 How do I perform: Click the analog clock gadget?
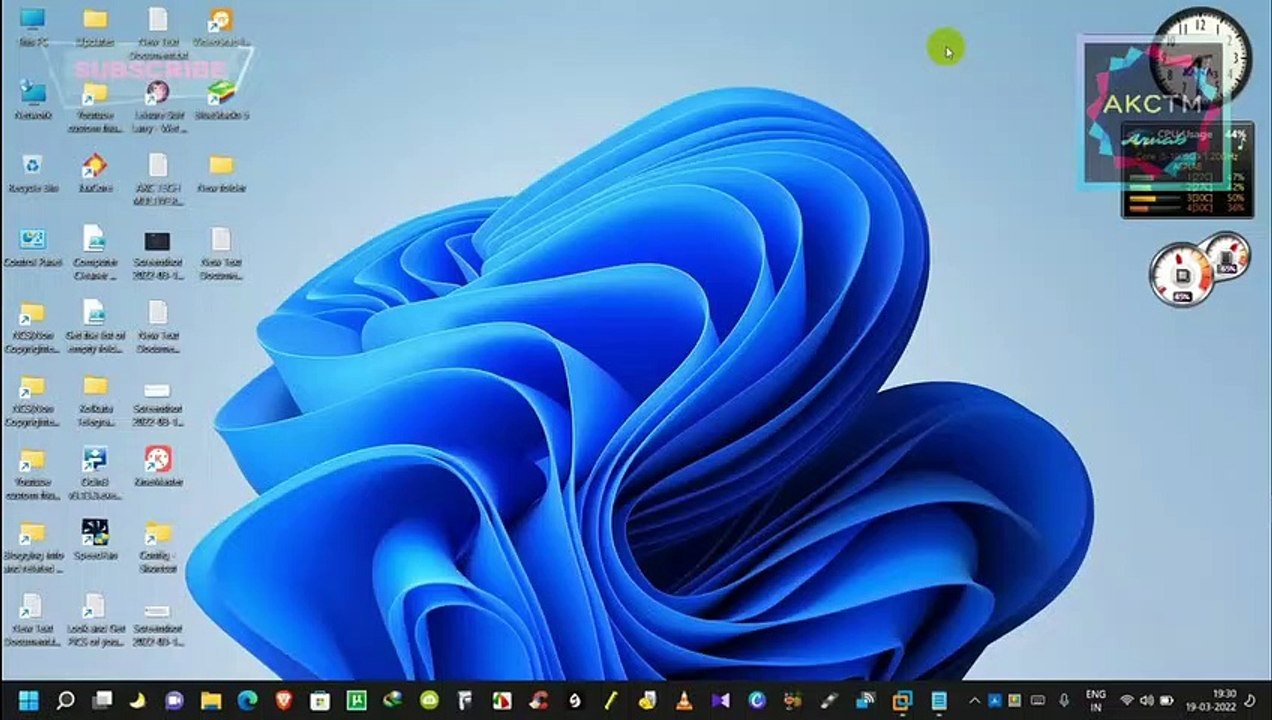1201,57
